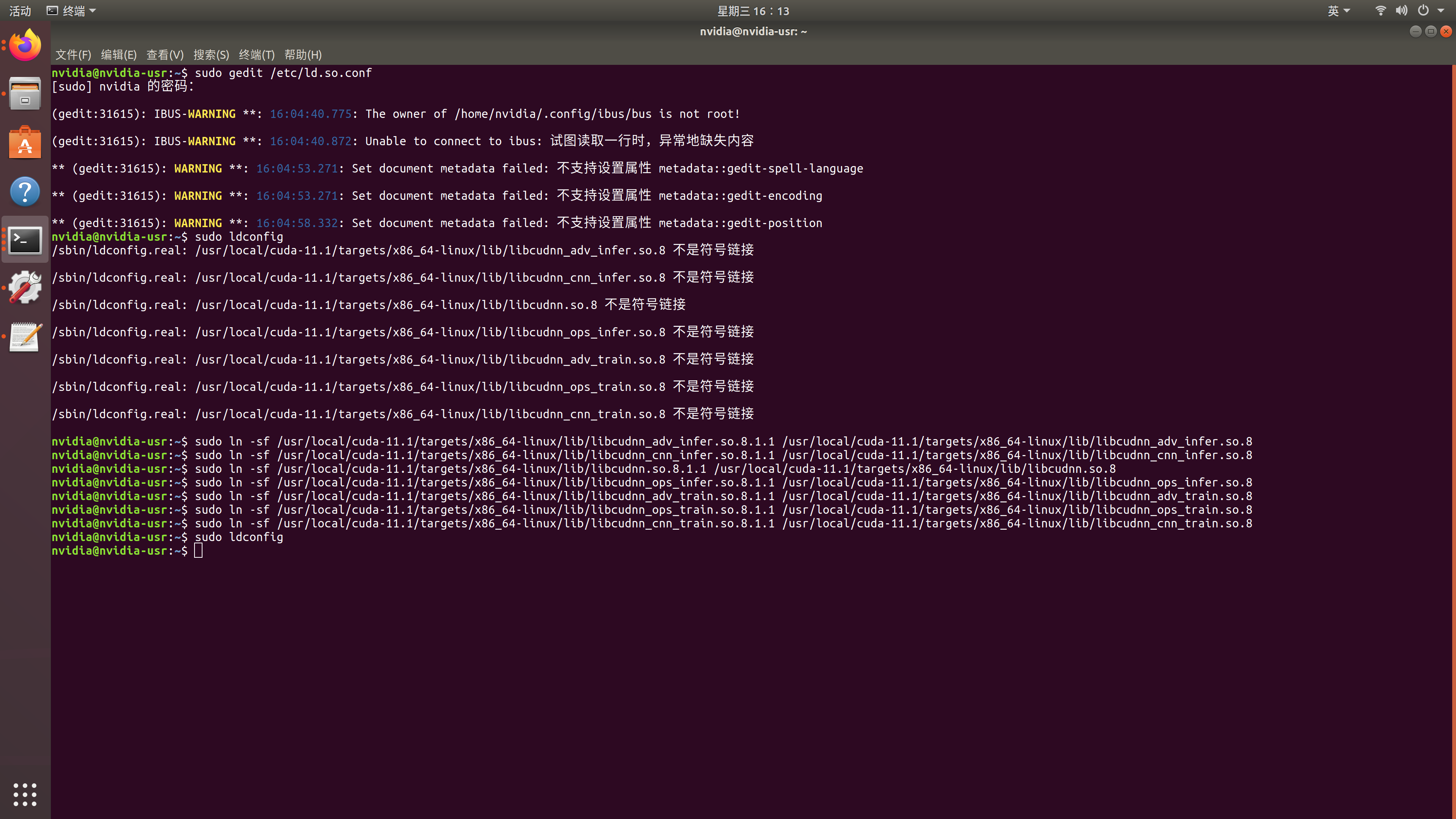The width and height of the screenshot is (1456, 819).
Task: Launch the gedit text editor from dock
Action: point(24,336)
